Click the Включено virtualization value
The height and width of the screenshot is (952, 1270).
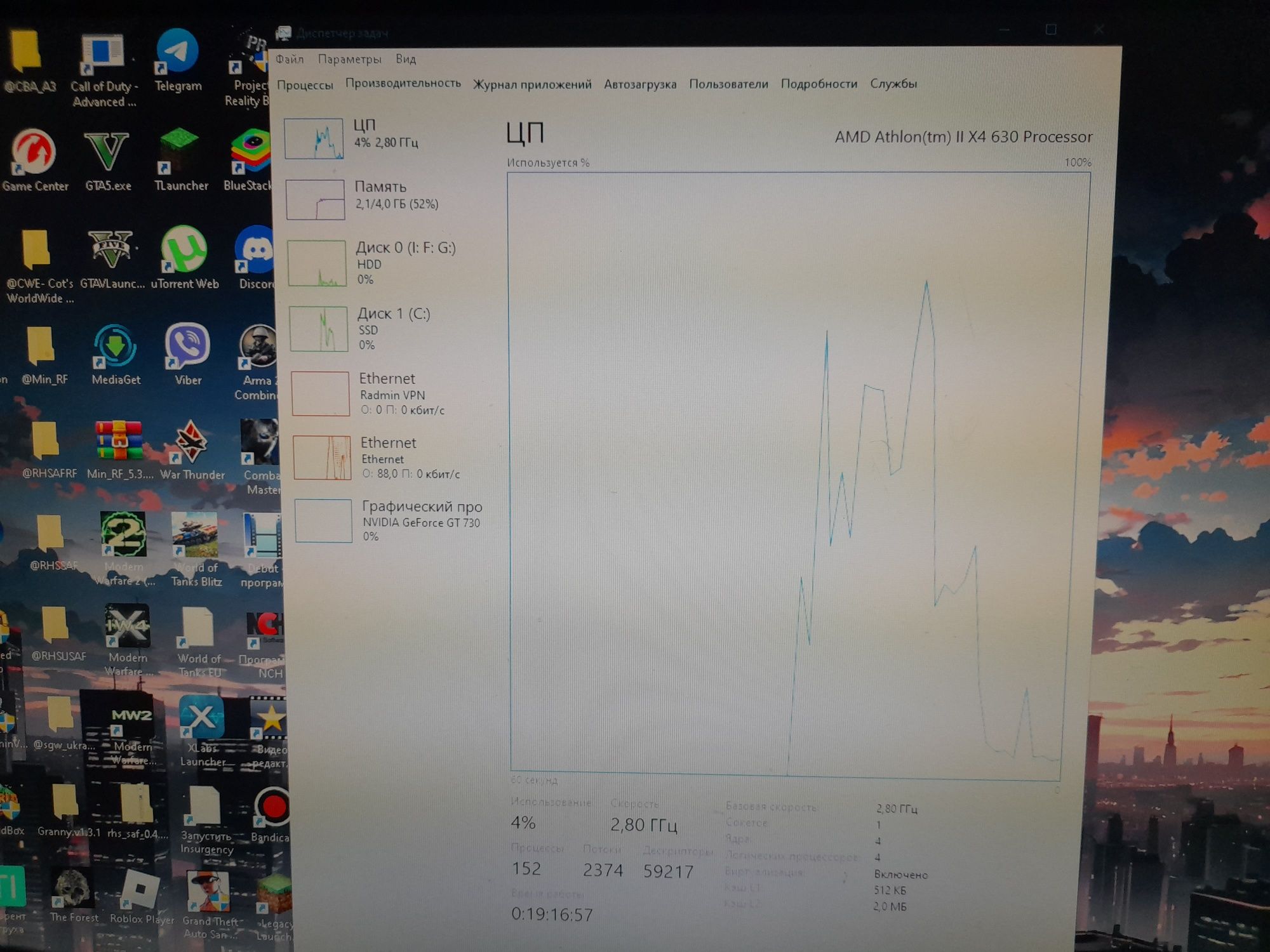[900, 875]
